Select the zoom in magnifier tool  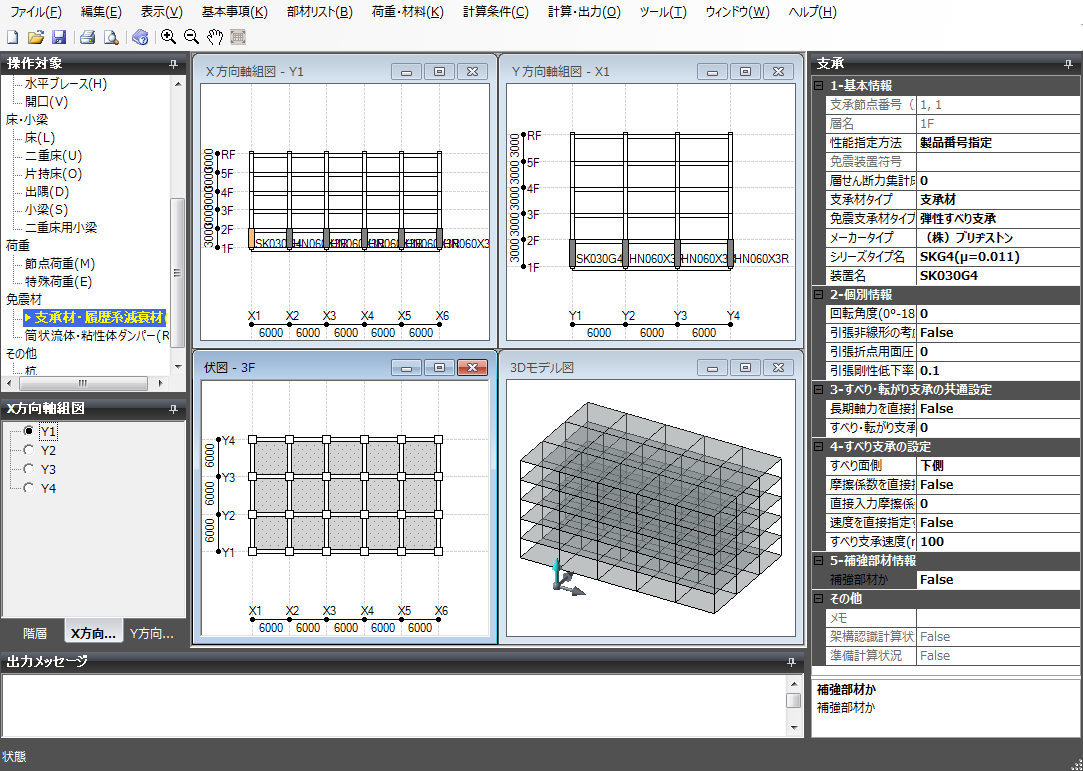(x=168, y=37)
